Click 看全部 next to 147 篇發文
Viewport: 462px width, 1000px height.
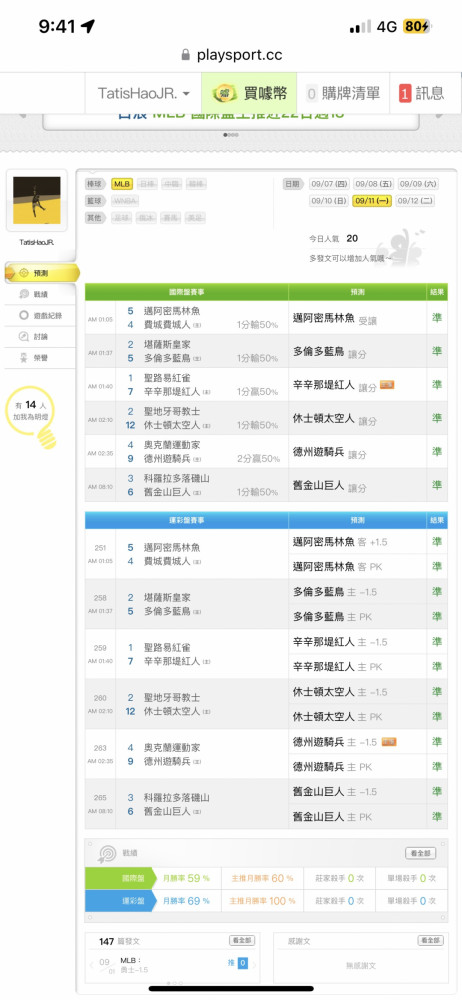[242, 941]
